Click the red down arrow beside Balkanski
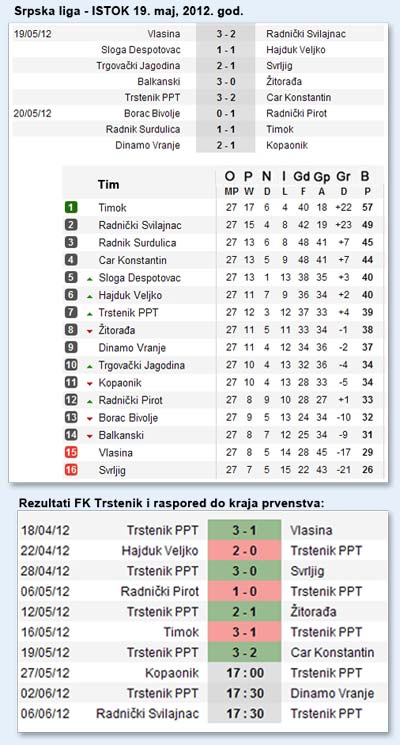This screenshot has height=745, width=400. coord(89,436)
